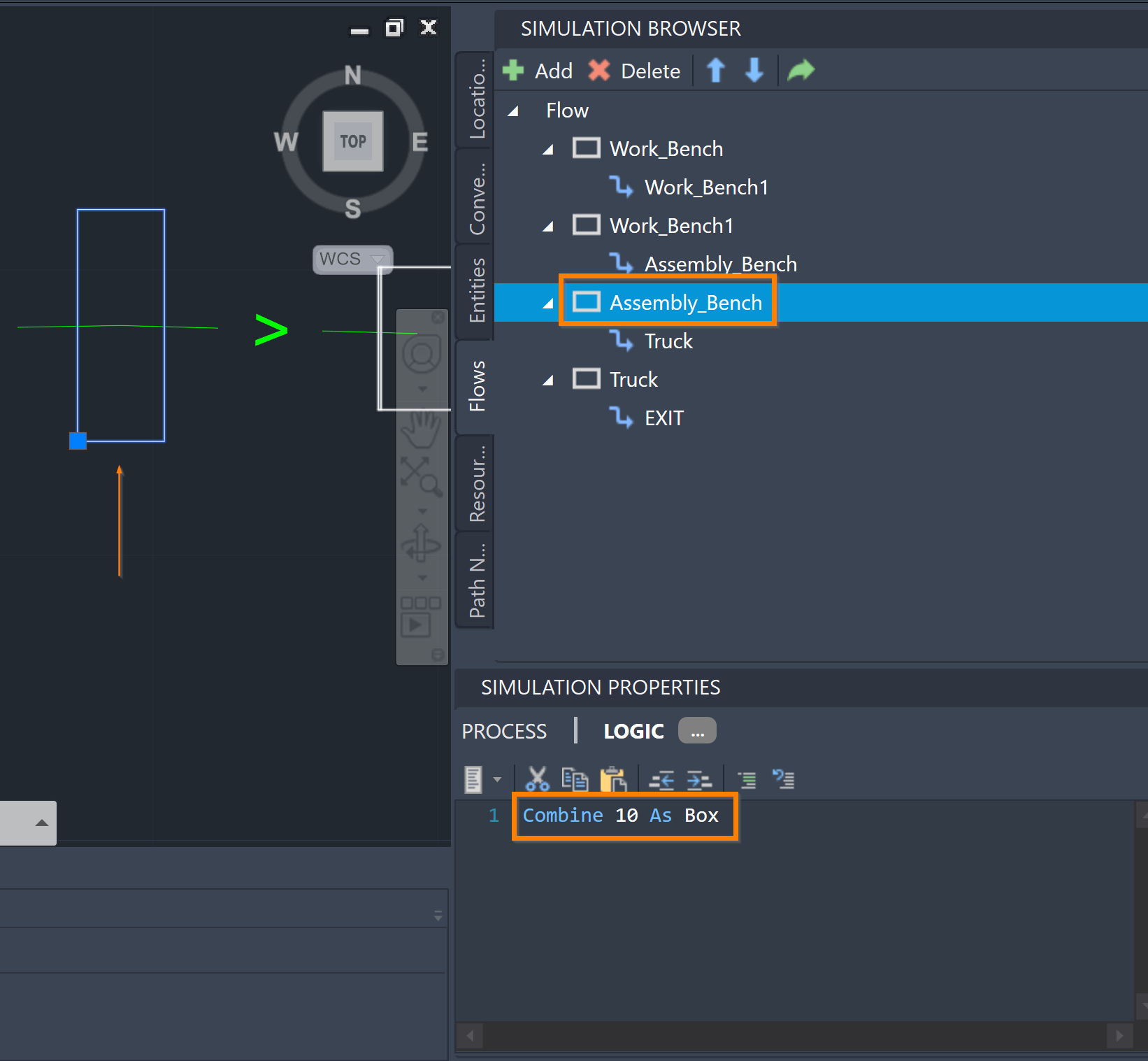Click the green curved reroute arrow icon
This screenshot has height=1061, width=1148.
pyautogui.click(x=801, y=71)
